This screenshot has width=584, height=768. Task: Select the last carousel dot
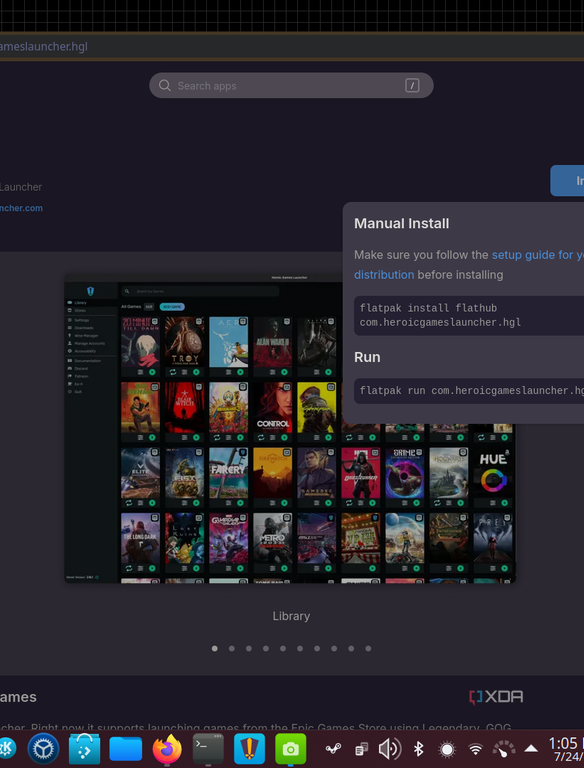click(x=368, y=648)
